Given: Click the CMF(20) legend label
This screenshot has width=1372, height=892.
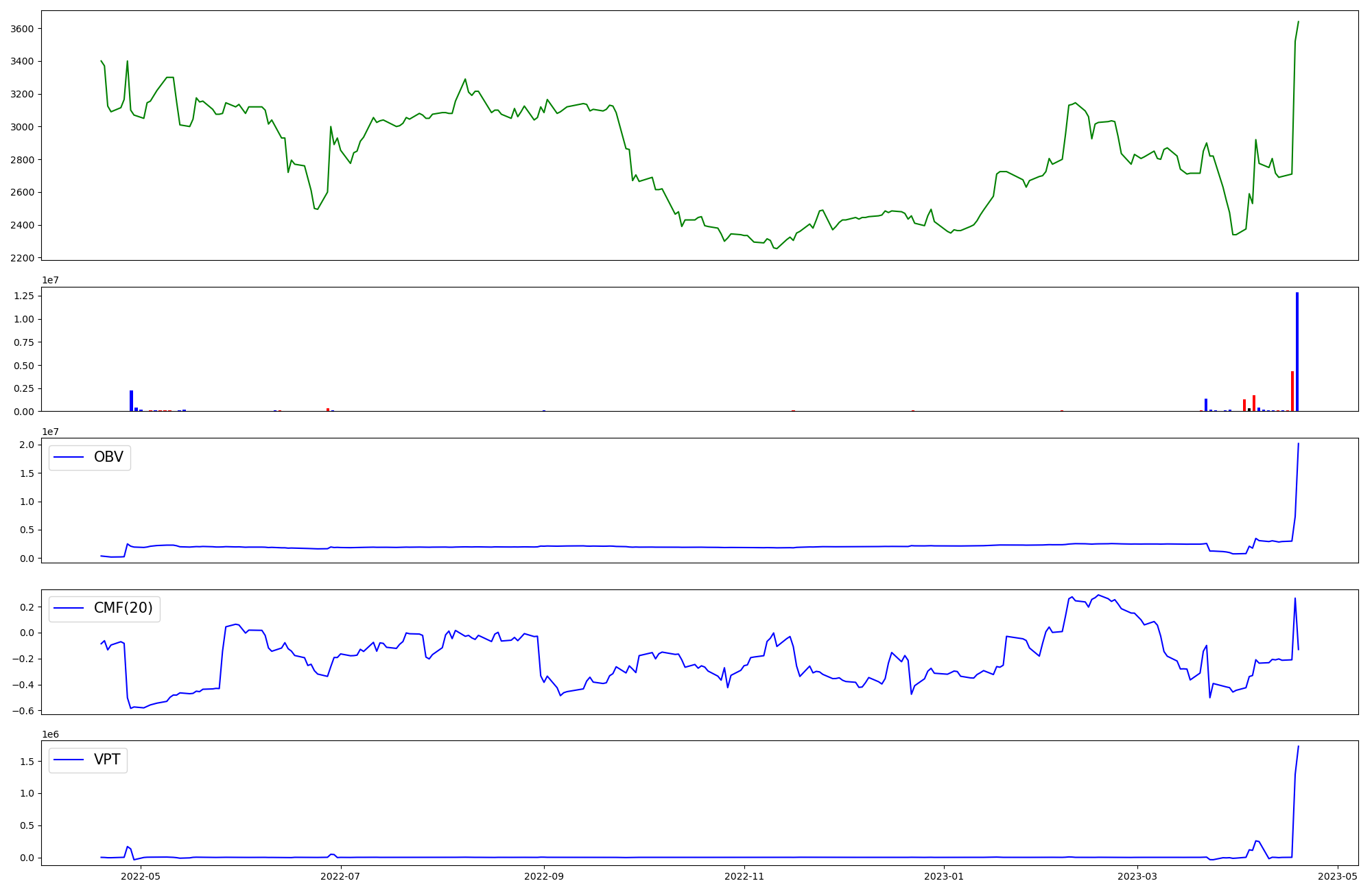Looking at the screenshot, I should (123, 609).
